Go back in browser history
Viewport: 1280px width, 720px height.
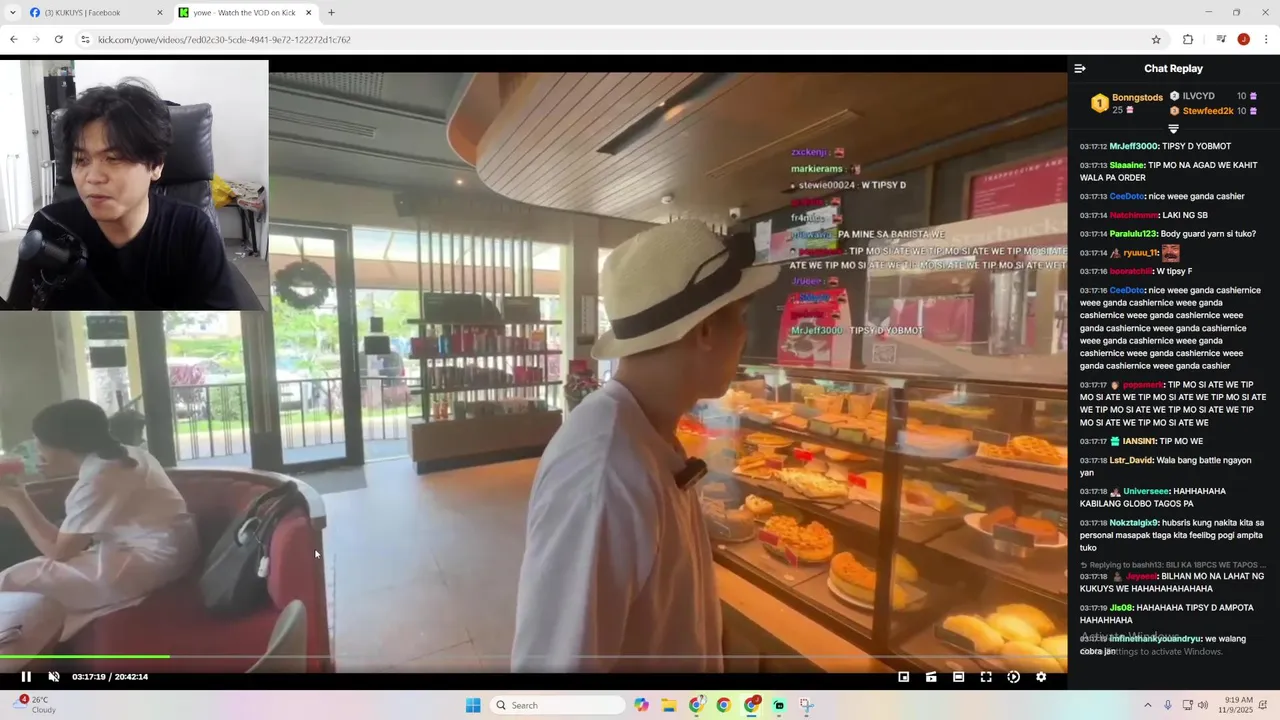13,40
